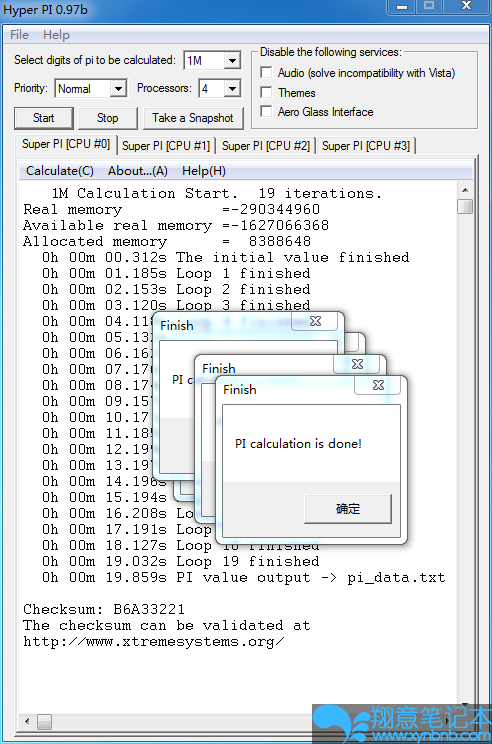Click vertical scrollbar up arrow
Screen dimensions: 492x744
[465, 190]
